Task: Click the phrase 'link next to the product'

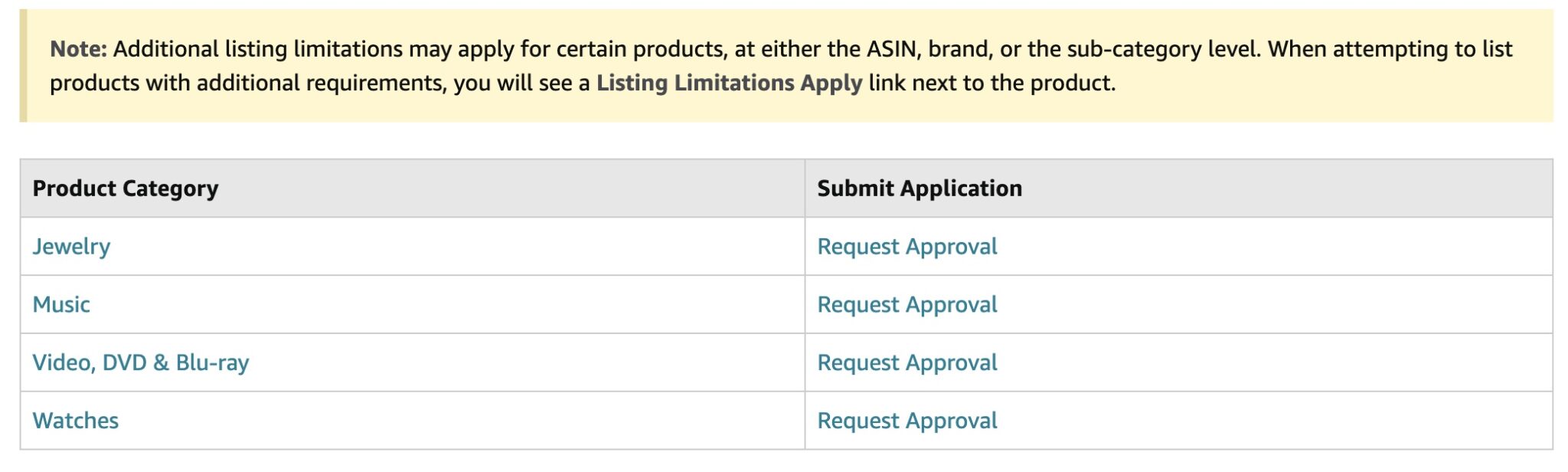Action: point(990,83)
